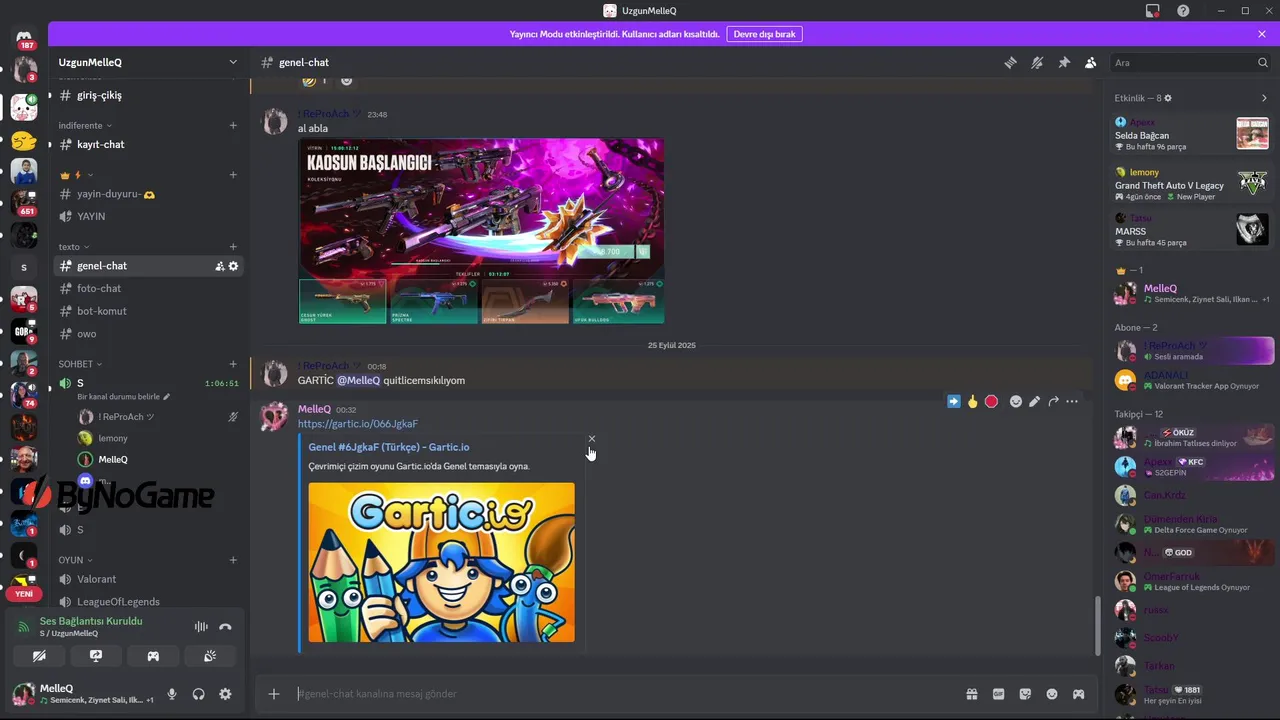Open Grand Theft Auto V Legacy activity
Viewport: 1280px width, 720px height.
point(1191,184)
